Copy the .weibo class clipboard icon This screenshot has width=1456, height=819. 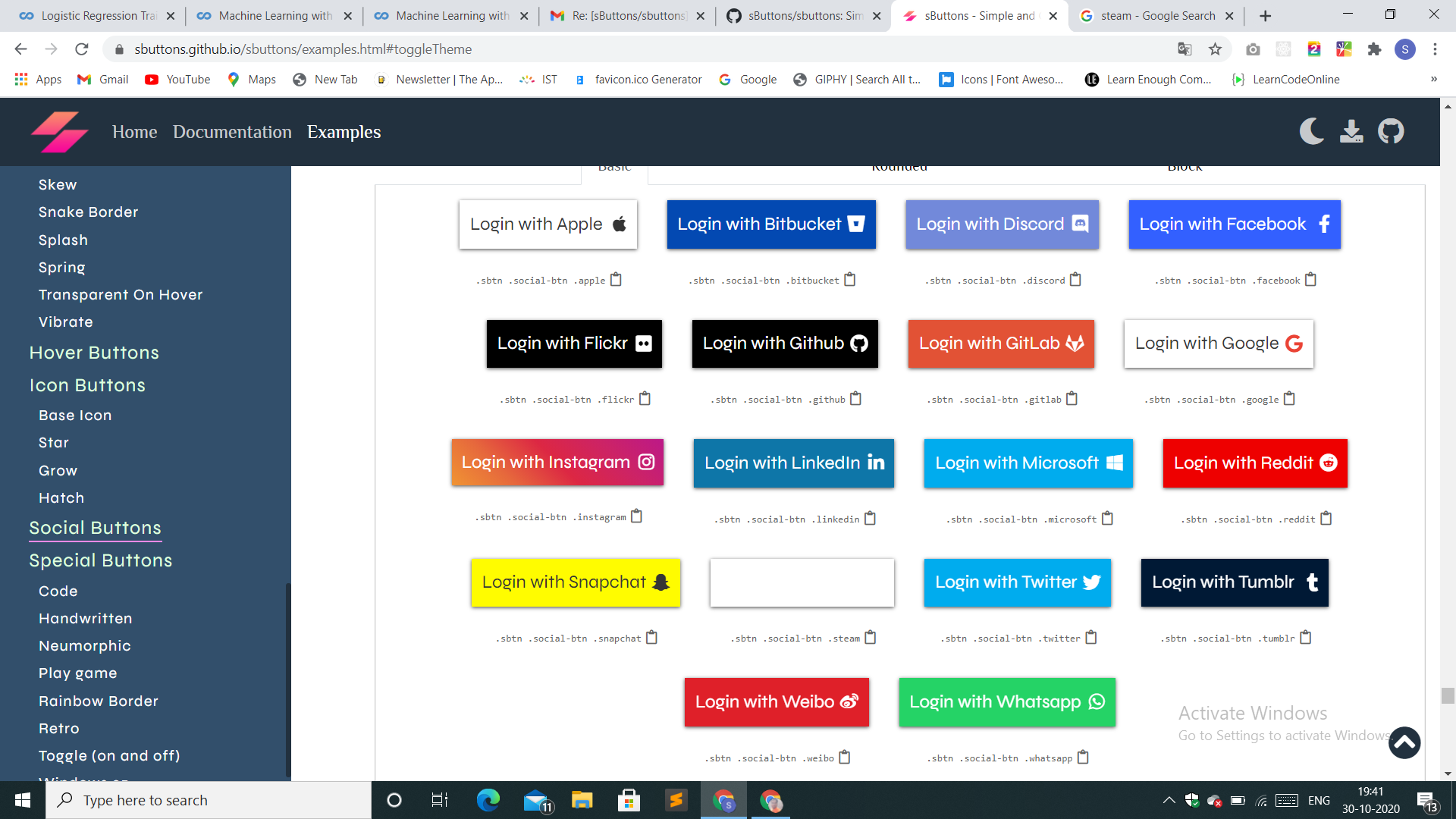(845, 758)
